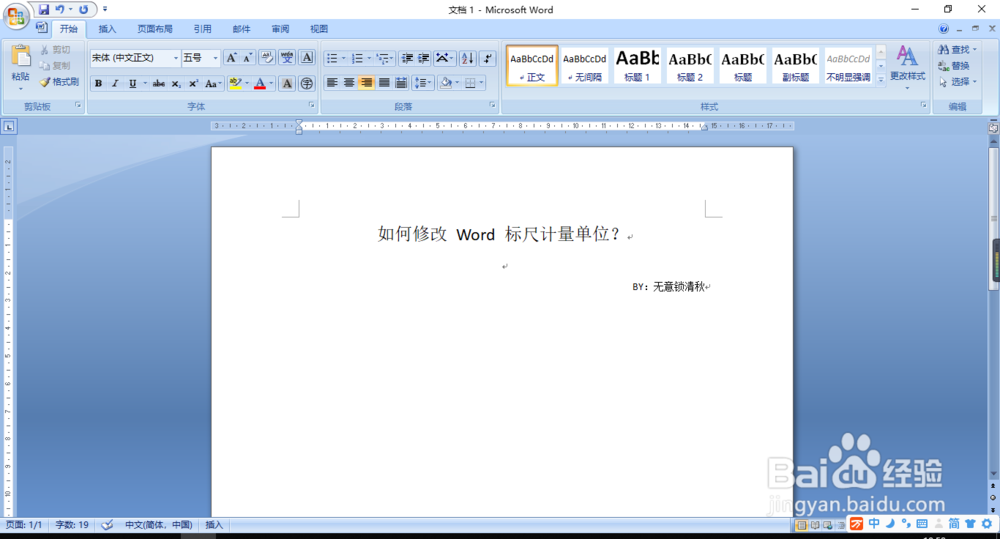Undo the last action
This screenshot has width=1000, height=539.
pos(59,10)
